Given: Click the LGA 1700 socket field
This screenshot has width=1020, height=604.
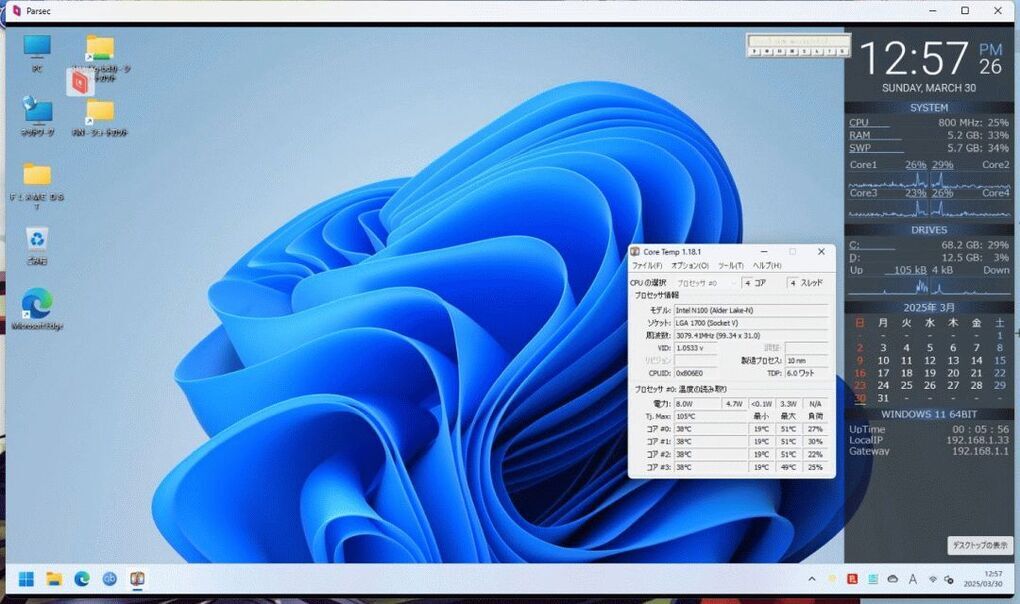Looking at the screenshot, I should (751, 323).
